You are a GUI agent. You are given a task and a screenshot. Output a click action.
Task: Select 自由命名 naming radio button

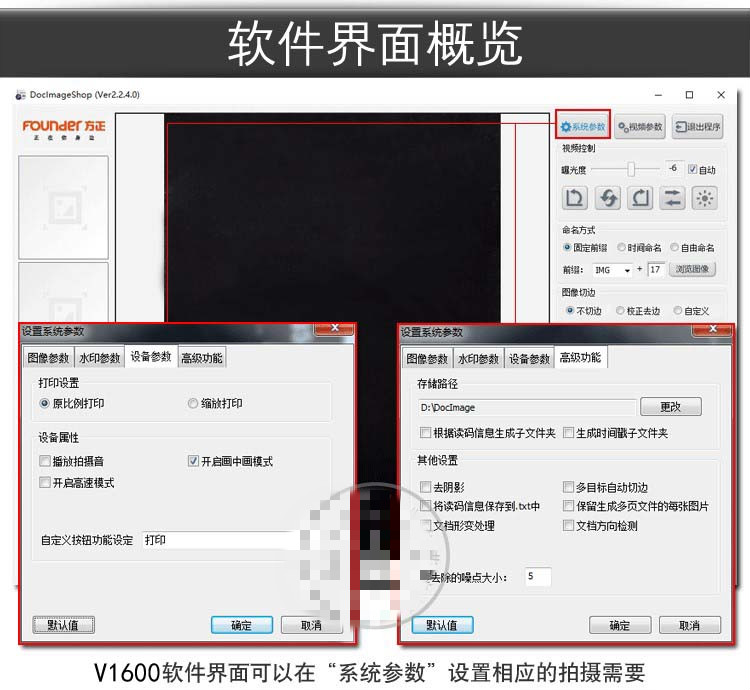tap(674, 247)
